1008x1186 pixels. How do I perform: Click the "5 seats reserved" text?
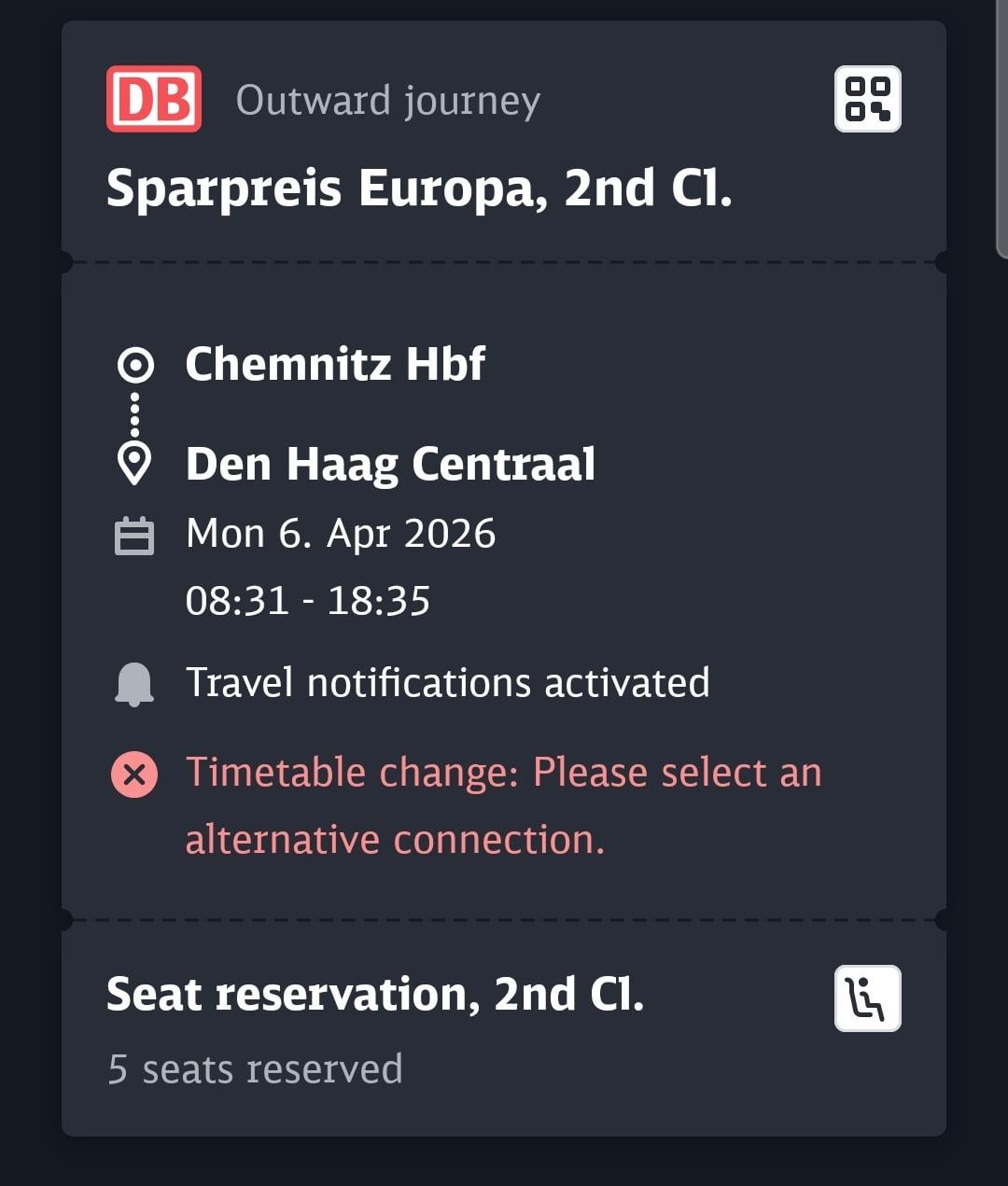coord(255,1069)
